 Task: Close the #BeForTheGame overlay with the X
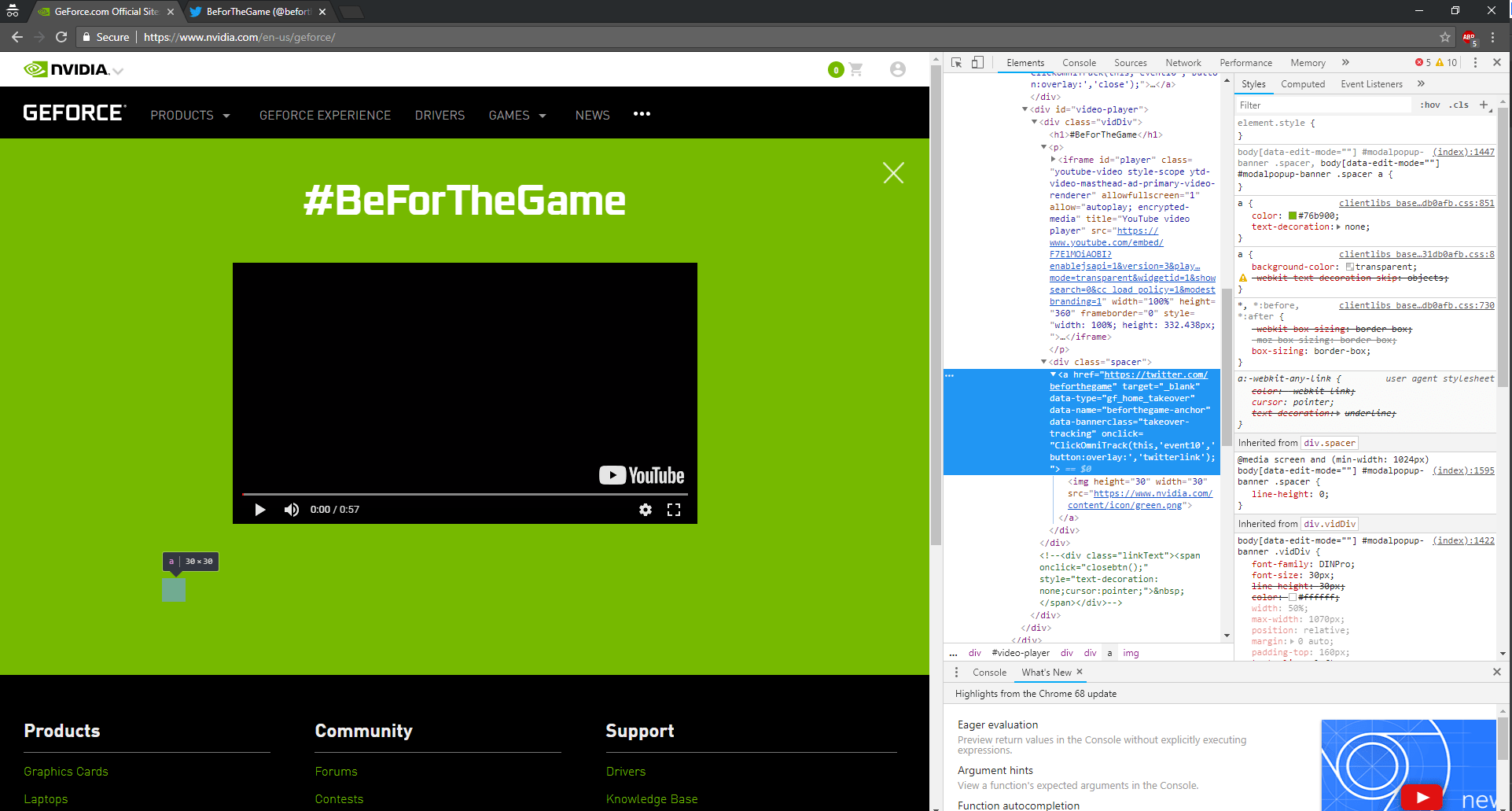click(x=893, y=173)
